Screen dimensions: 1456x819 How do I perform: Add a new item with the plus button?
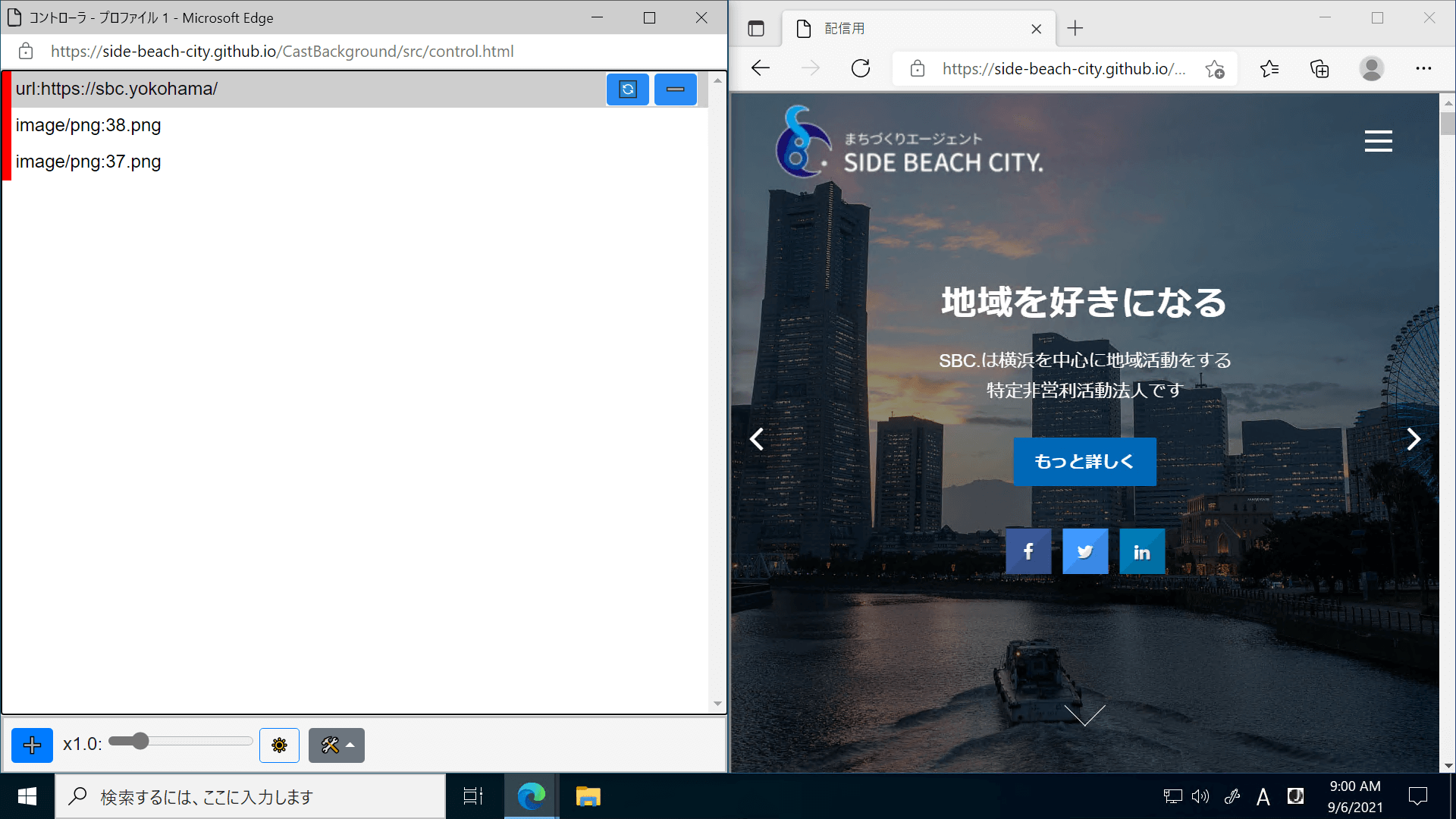(32, 745)
